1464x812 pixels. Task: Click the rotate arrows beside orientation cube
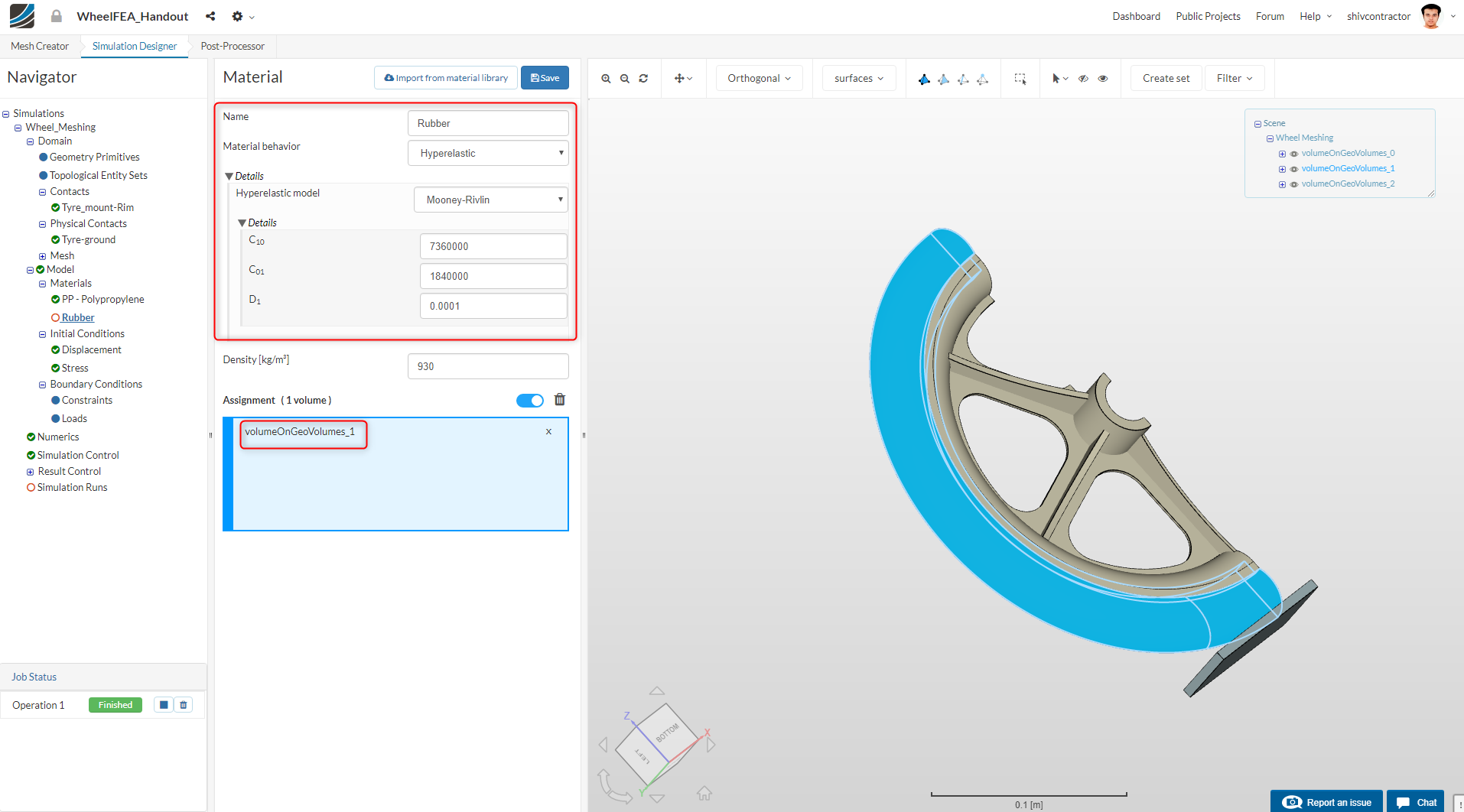(614, 786)
